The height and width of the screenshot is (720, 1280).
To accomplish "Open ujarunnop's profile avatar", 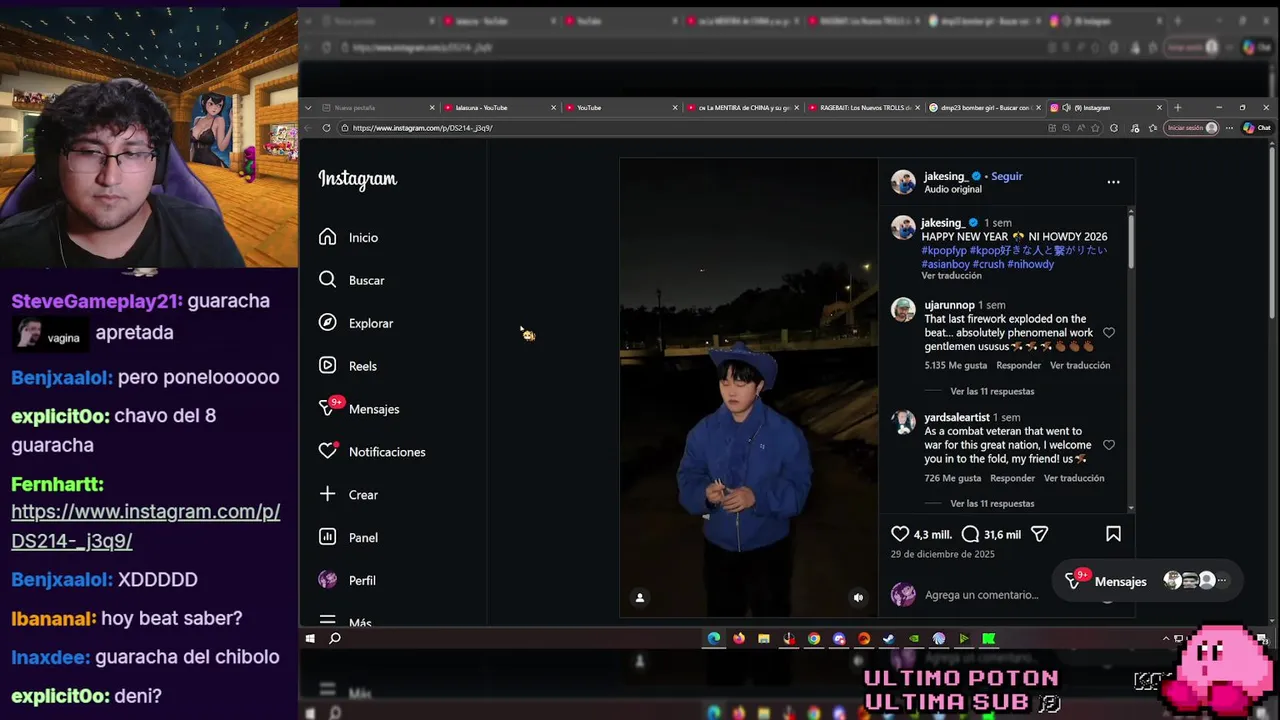I will click(903, 309).
